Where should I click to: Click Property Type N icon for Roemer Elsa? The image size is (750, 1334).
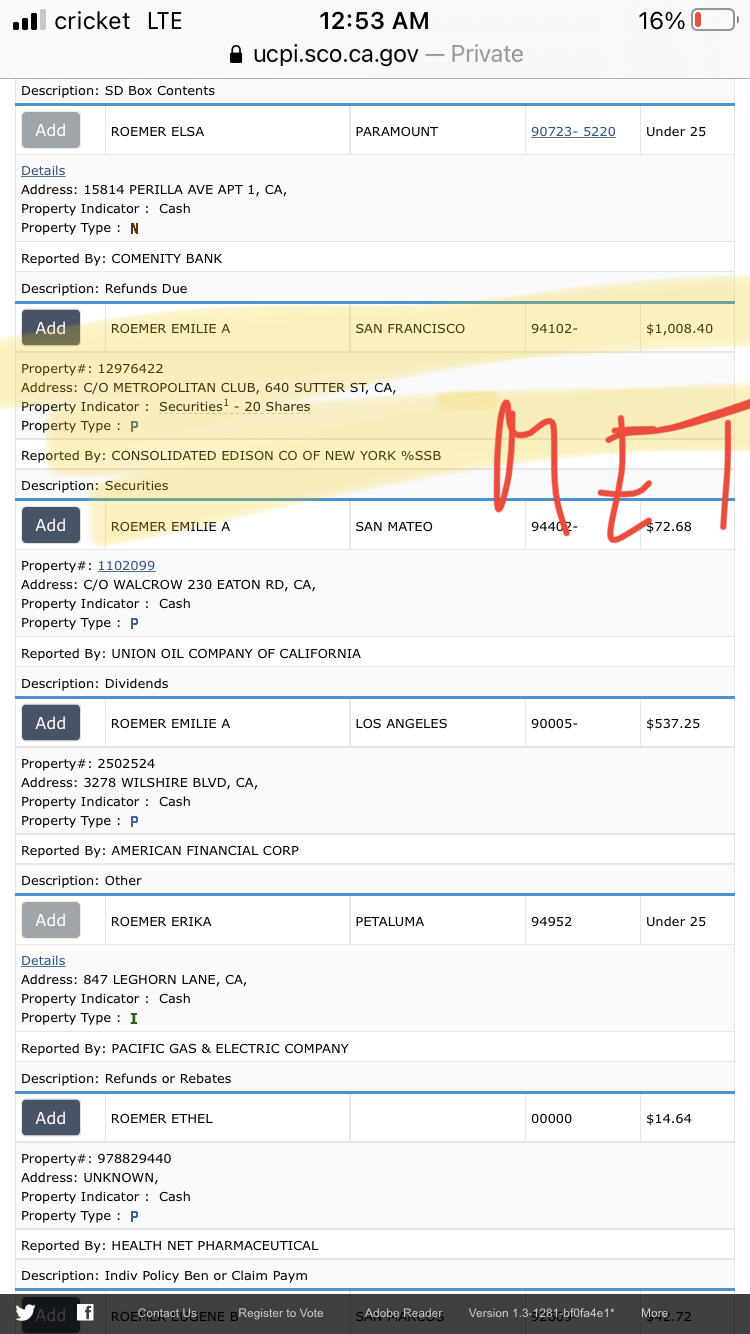tap(134, 228)
